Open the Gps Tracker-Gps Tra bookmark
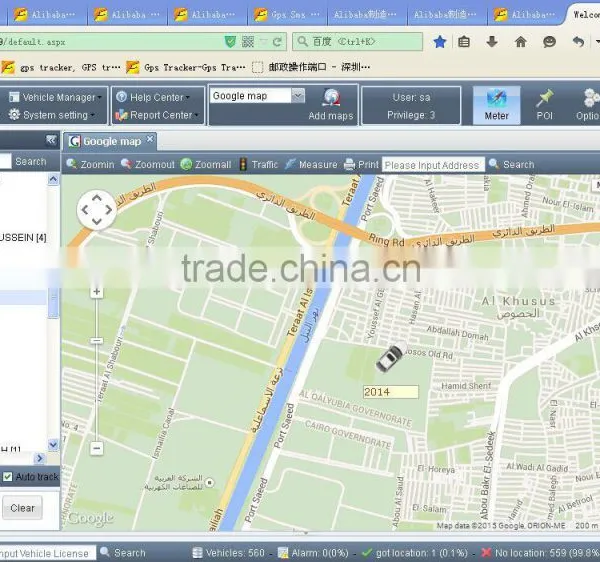 tap(186, 67)
